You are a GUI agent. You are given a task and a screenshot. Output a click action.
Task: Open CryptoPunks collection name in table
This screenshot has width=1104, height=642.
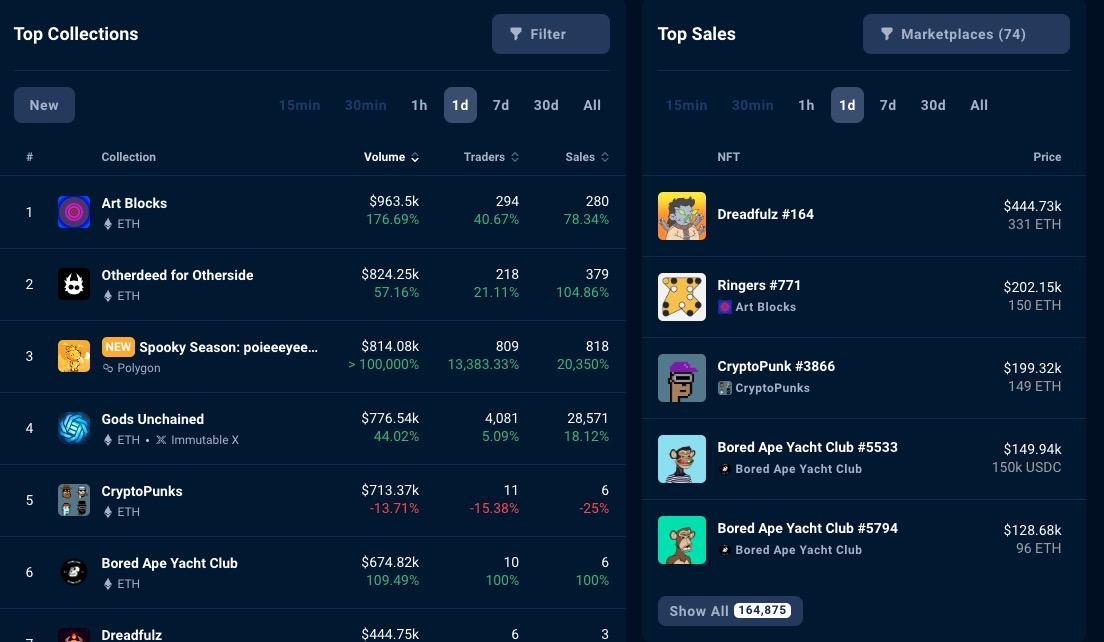142,491
